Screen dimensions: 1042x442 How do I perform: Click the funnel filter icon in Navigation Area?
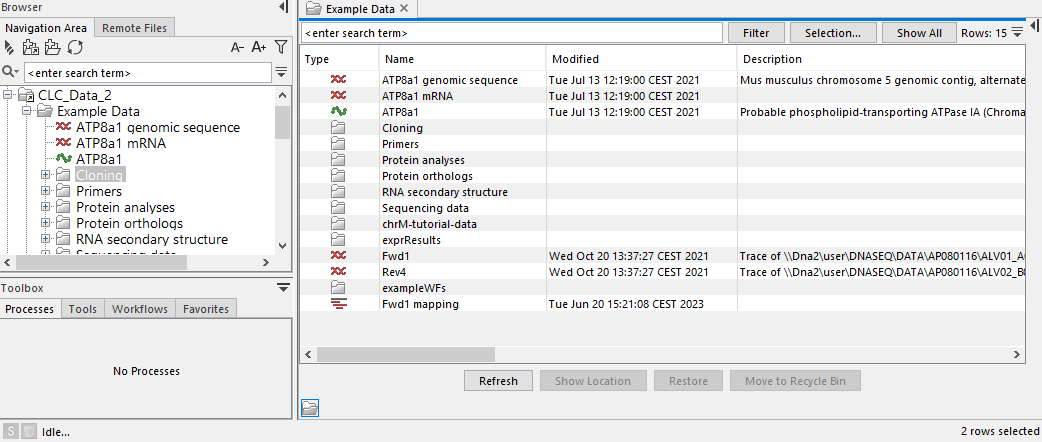pos(281,47)
